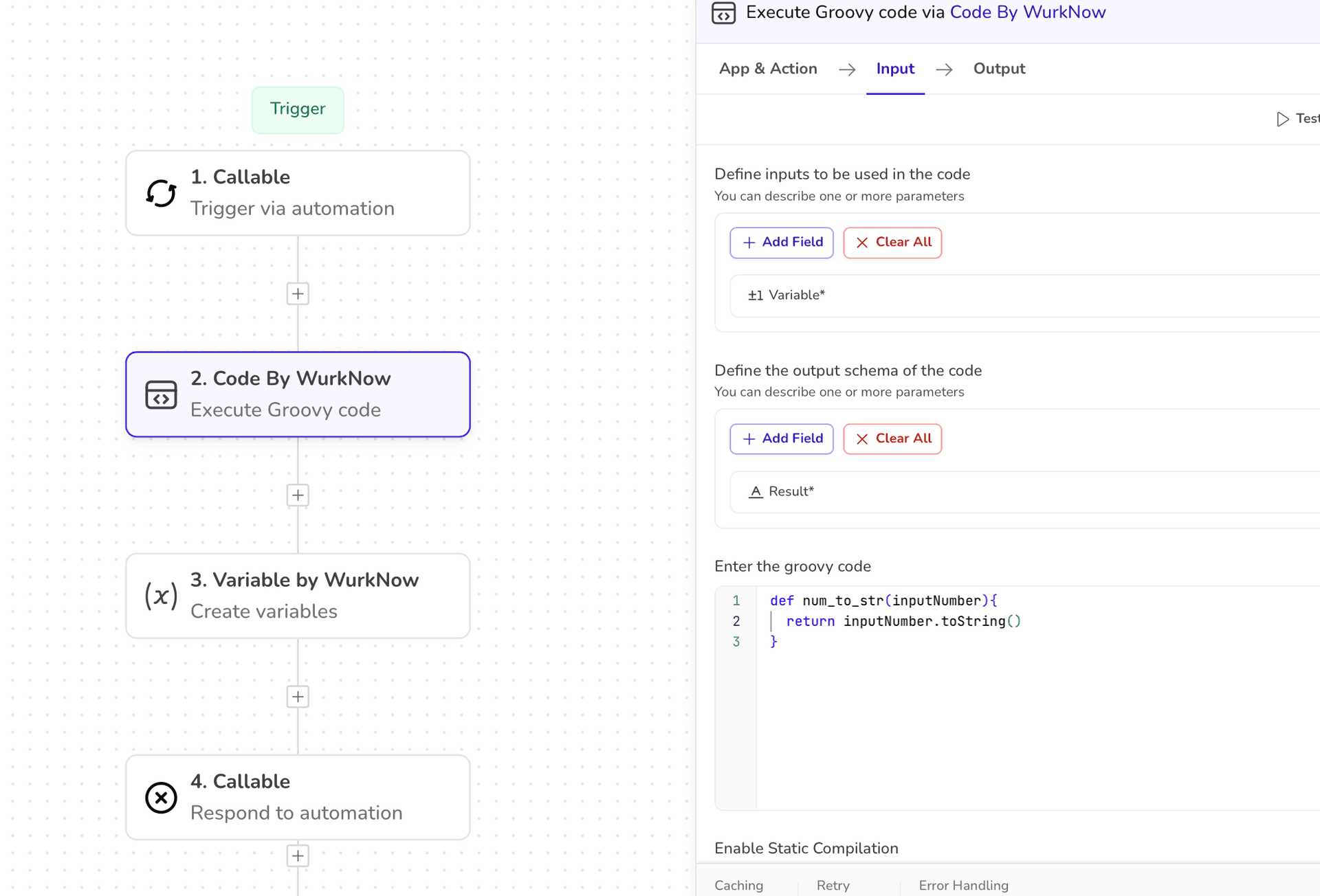This screenshot has width=1320, height=896.
Task: Add step via plus below step 3
Action: click(x=298, y=697)
